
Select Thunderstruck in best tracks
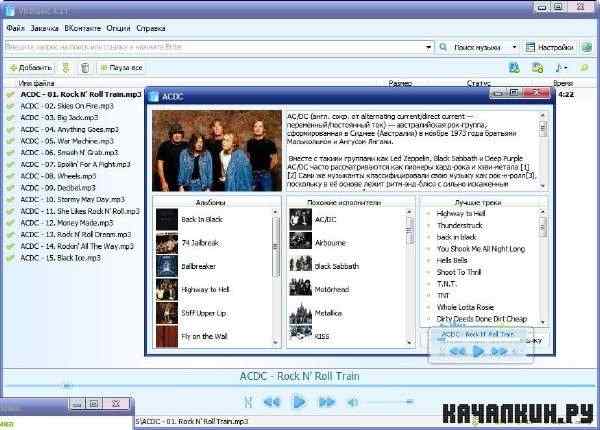coord(460,225)
